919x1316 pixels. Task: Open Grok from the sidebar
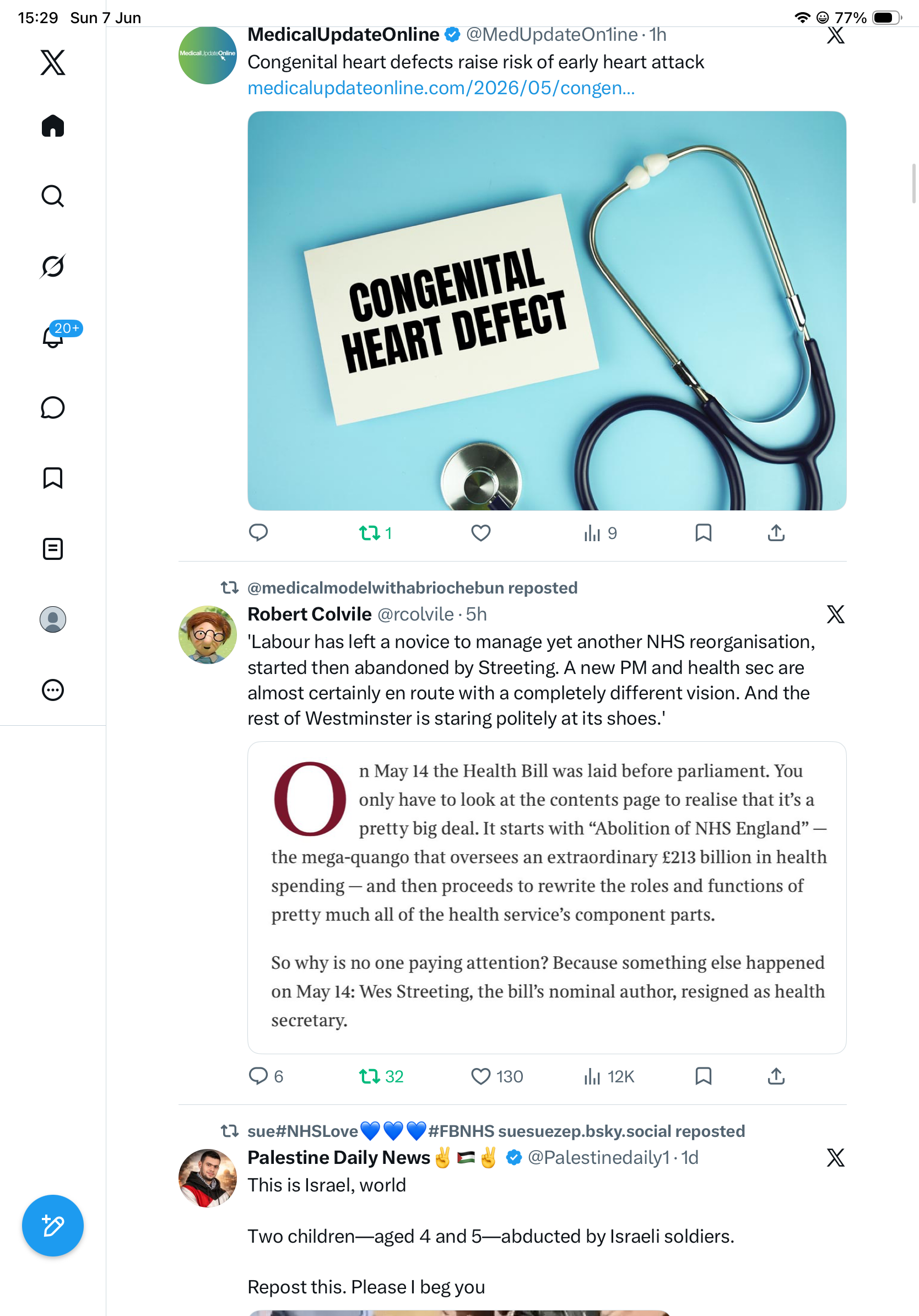pos(53,266)
